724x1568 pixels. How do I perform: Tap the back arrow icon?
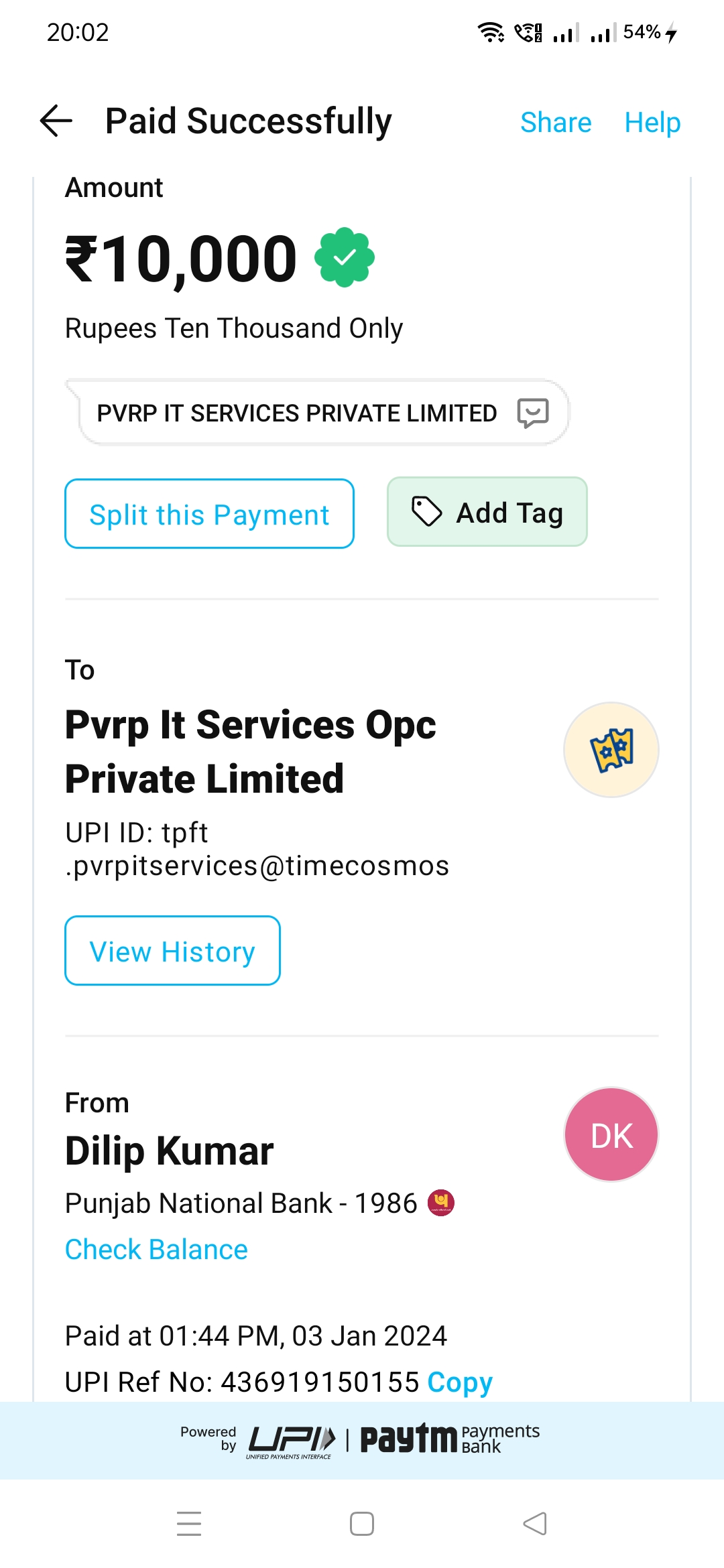[56, 121]
